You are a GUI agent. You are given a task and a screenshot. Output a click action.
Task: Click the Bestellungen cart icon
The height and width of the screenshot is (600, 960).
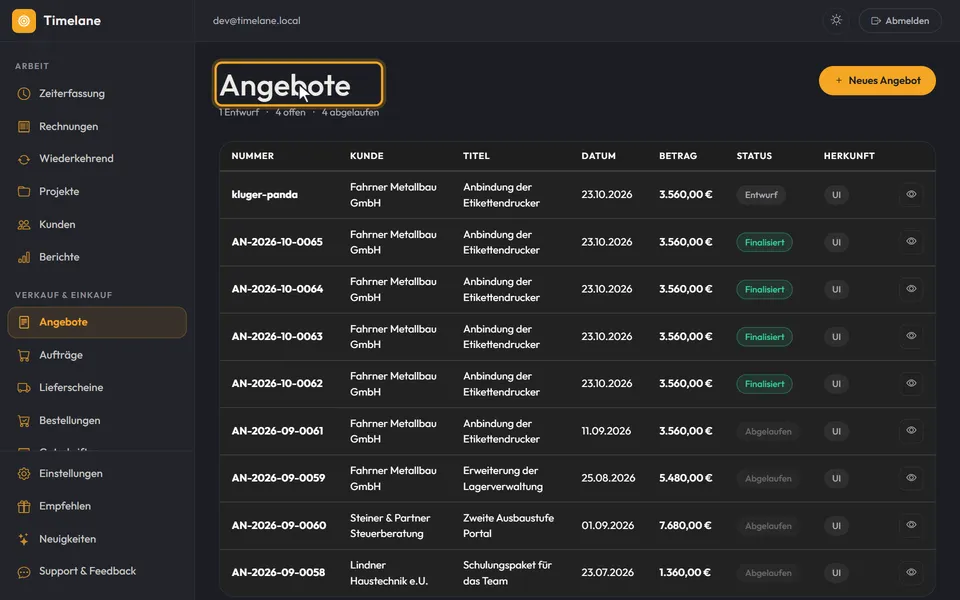(x=24, y=421)
